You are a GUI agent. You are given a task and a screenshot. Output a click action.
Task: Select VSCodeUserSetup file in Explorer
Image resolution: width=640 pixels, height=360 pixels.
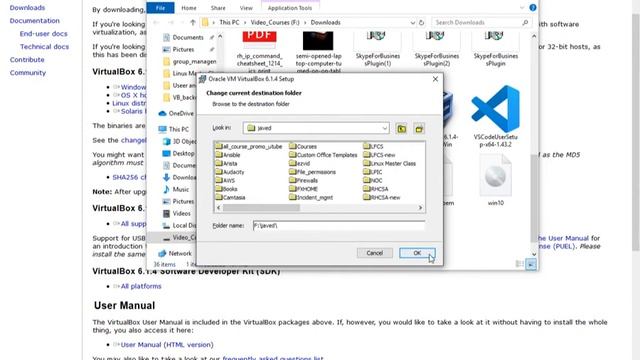pyautogui.click(x=496, y=116)
